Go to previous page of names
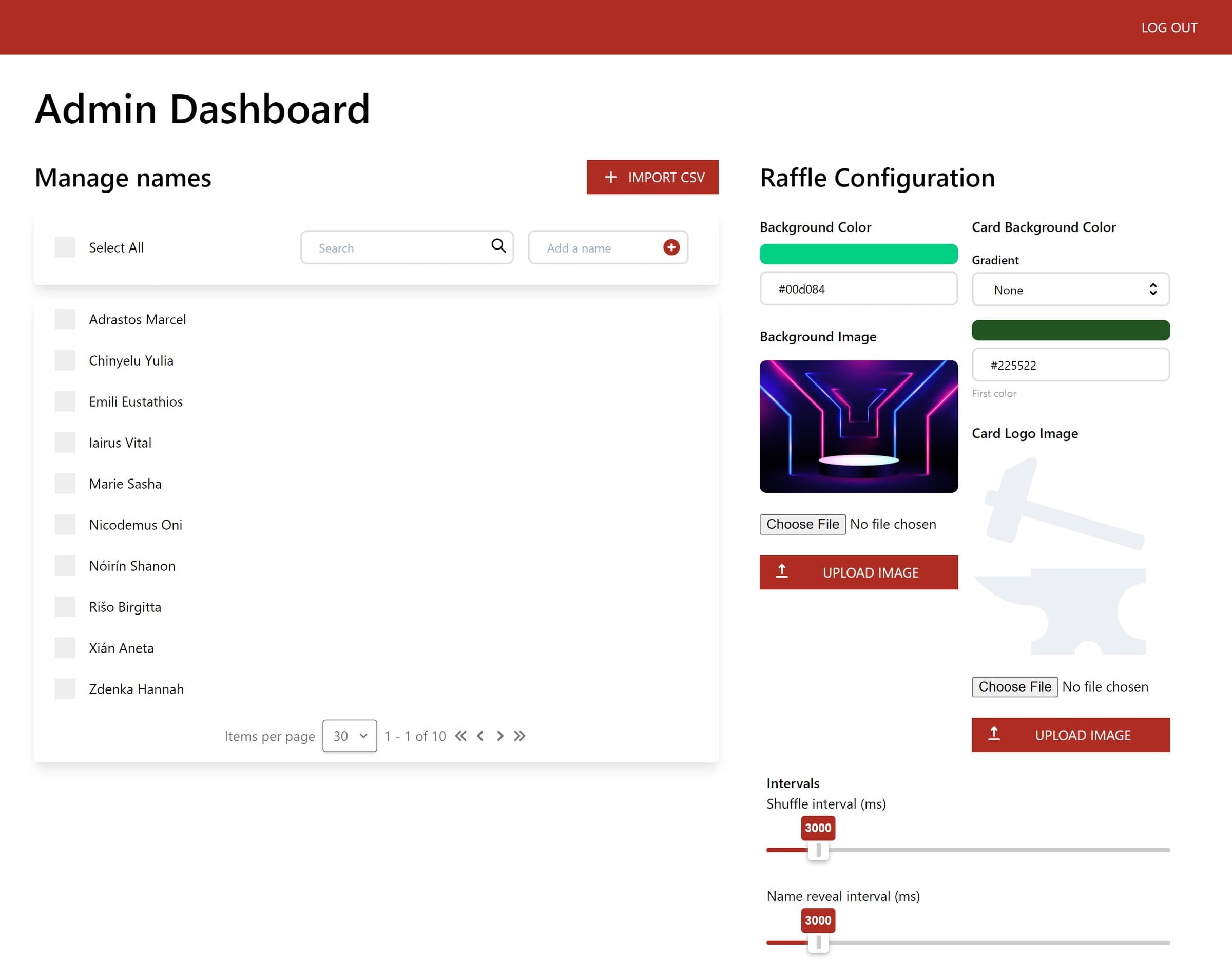Viewport: 1232px width, 978px height. (x=480, y=736)
